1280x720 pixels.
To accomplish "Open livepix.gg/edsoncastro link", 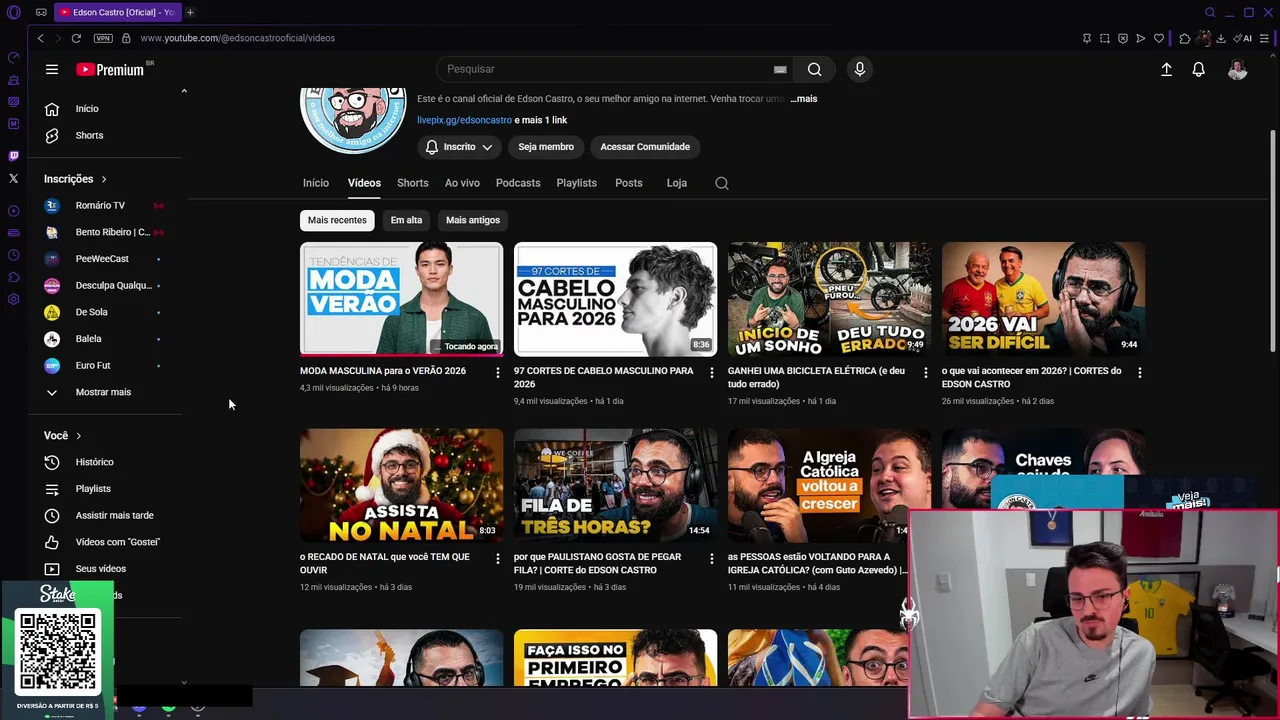I will [x=464, y=120].
